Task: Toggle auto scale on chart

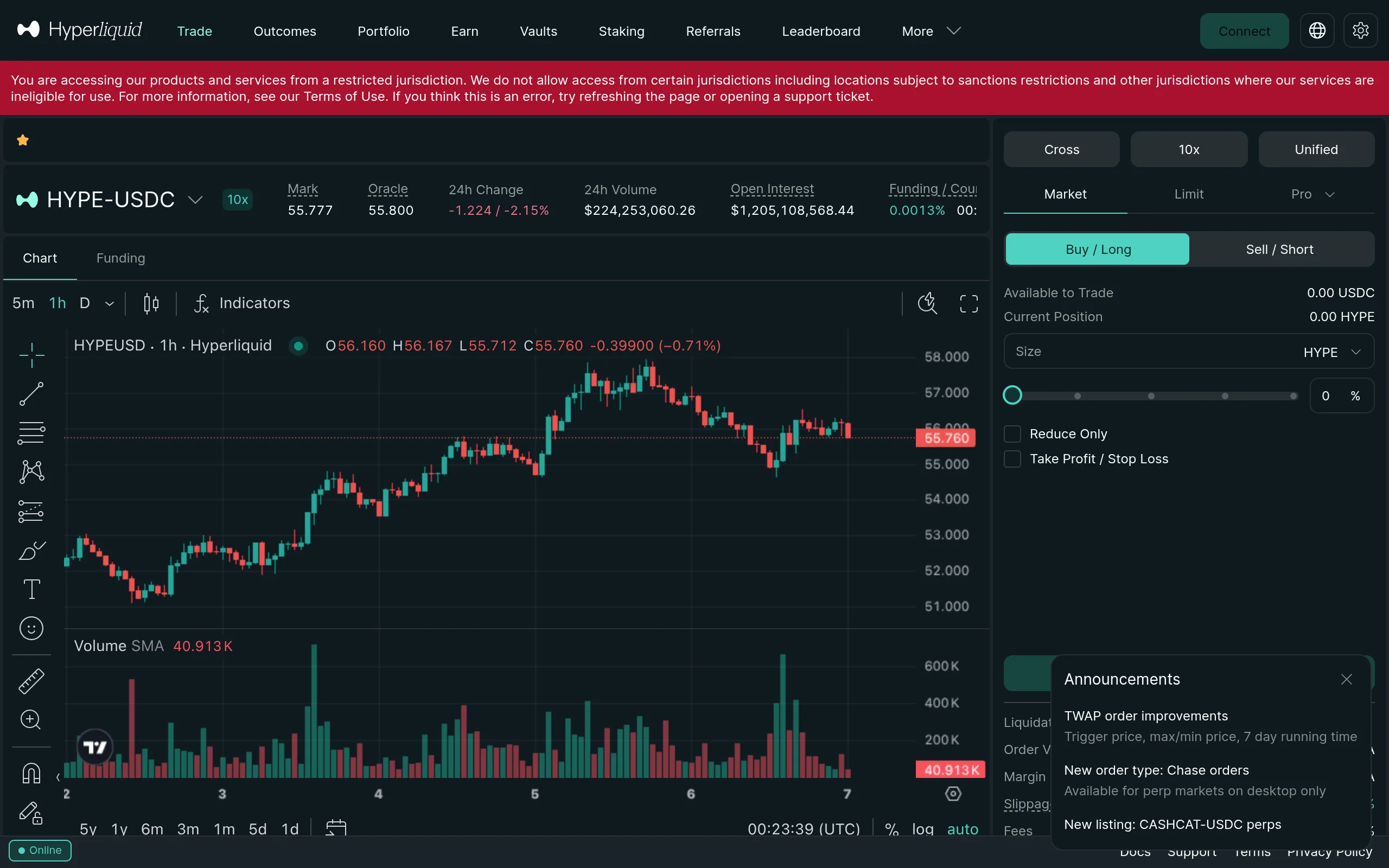Action: [x=963, y=829]
